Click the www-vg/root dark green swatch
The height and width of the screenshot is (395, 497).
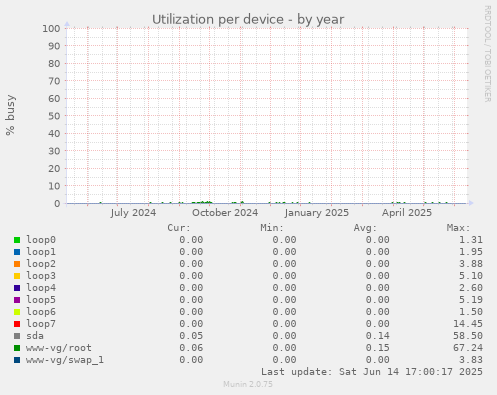click(17, 348)
